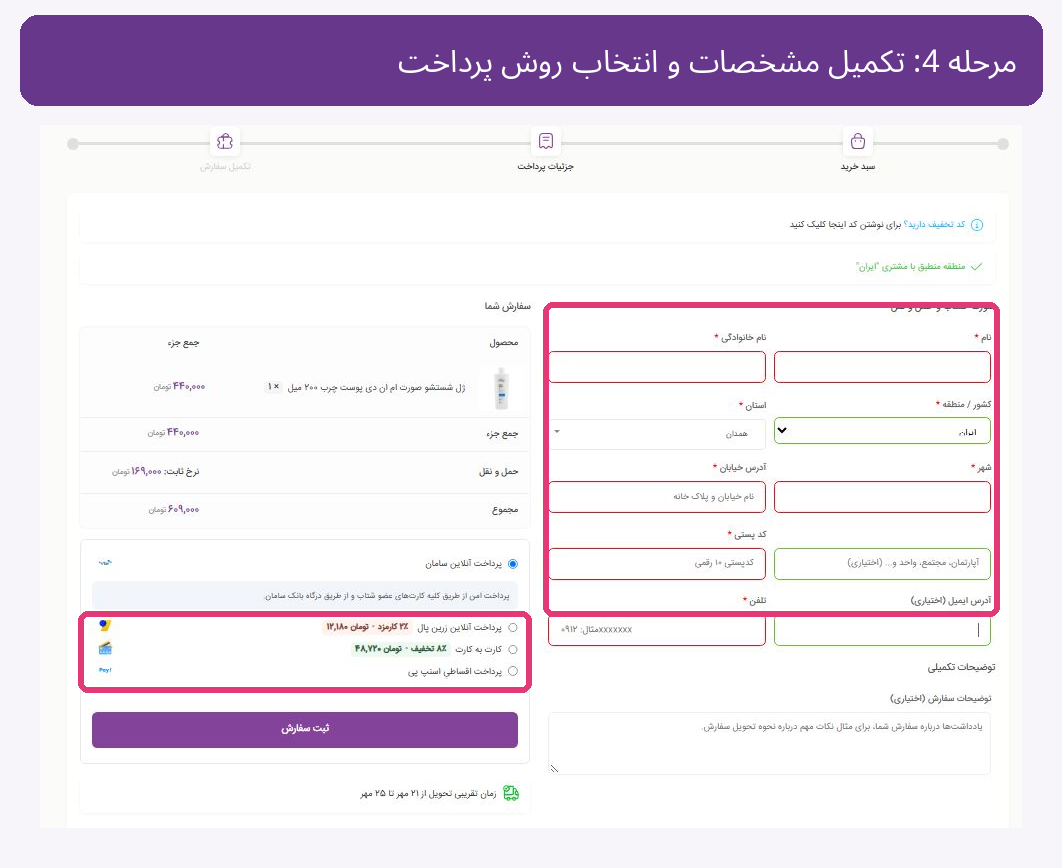Click the shopping cart step icon
The height and width of the screenshot is (868, 1062).
coord(857,141)
